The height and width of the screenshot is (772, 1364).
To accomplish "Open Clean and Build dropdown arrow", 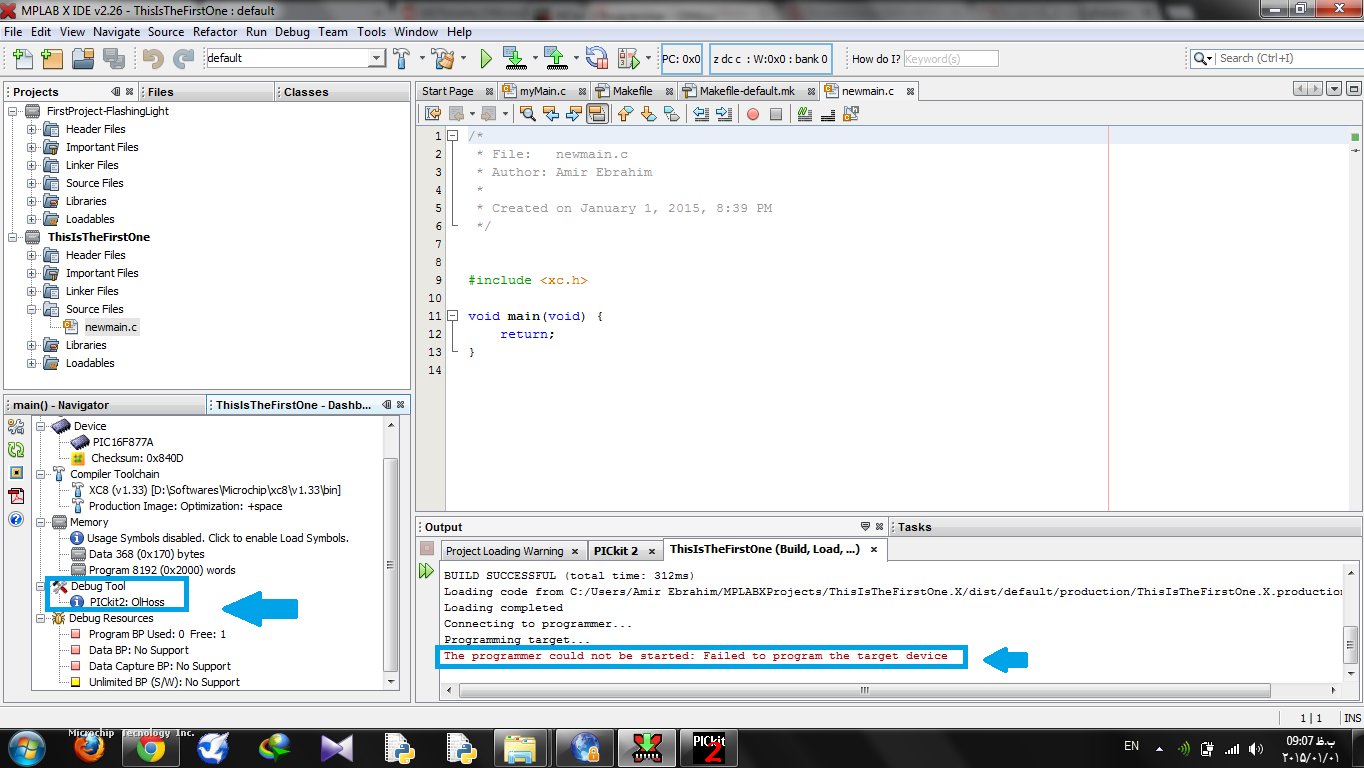I will click(x=462, y=58).
